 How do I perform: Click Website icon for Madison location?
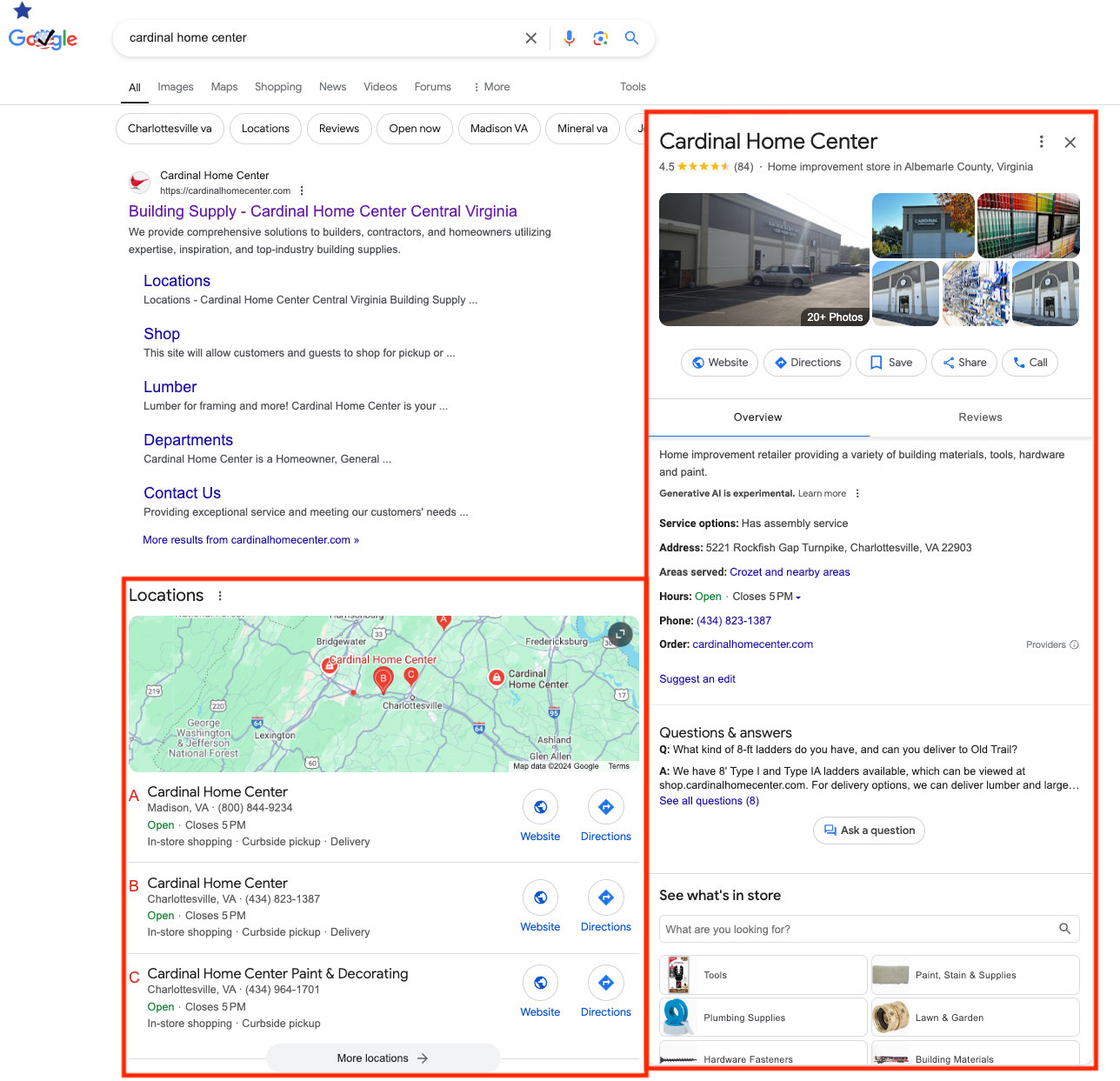coord(540,807)
